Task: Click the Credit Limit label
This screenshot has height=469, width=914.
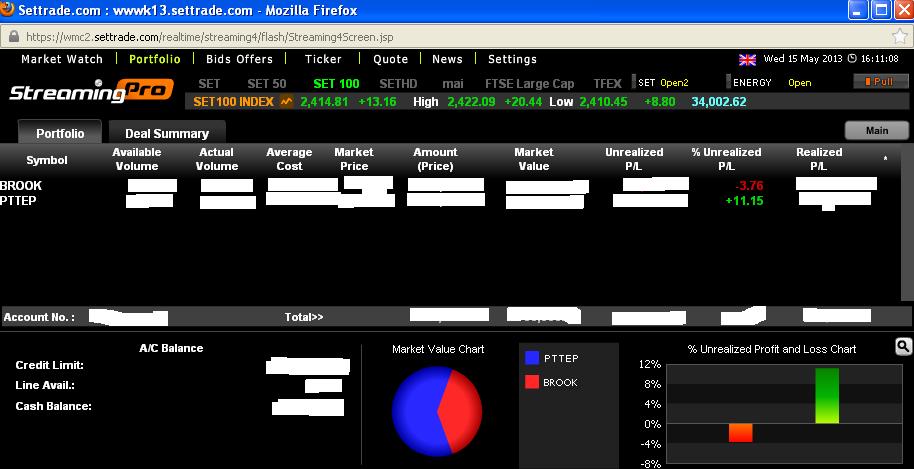Action: [x=50, y=365]
